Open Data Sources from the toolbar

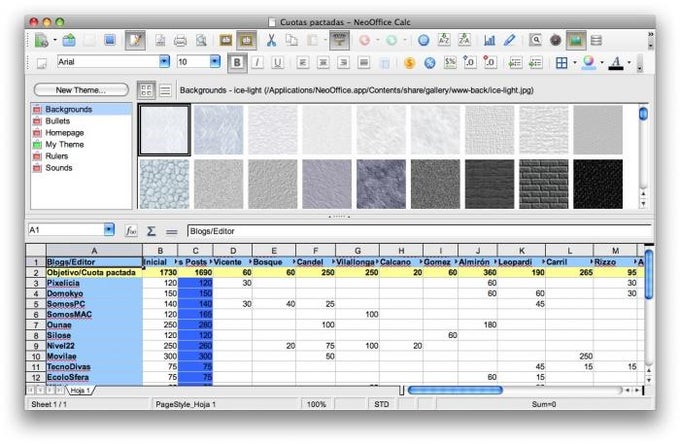pyautogui.click(x=596, y=40)
